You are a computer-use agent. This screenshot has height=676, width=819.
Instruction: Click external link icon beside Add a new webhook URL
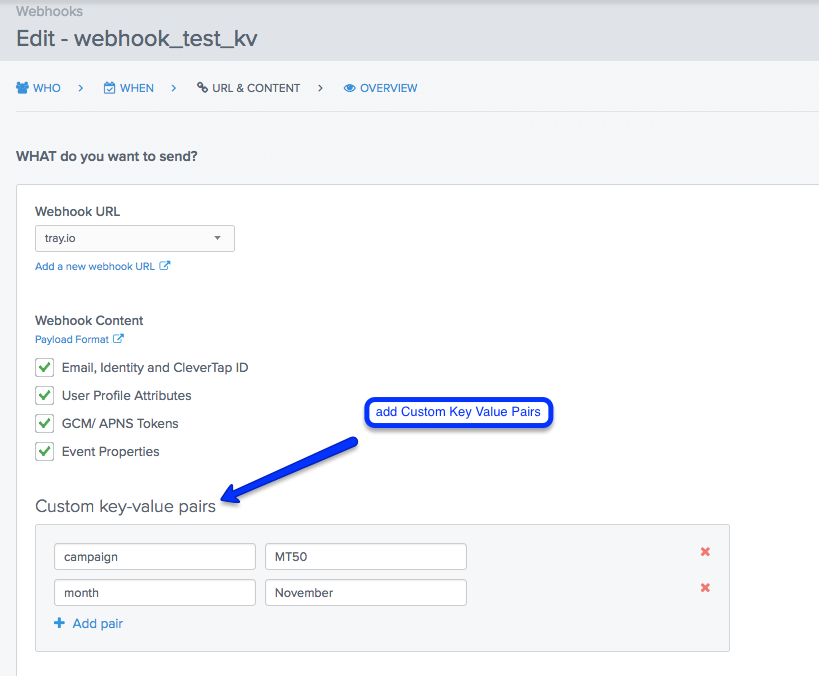click(x=165, y=266)
